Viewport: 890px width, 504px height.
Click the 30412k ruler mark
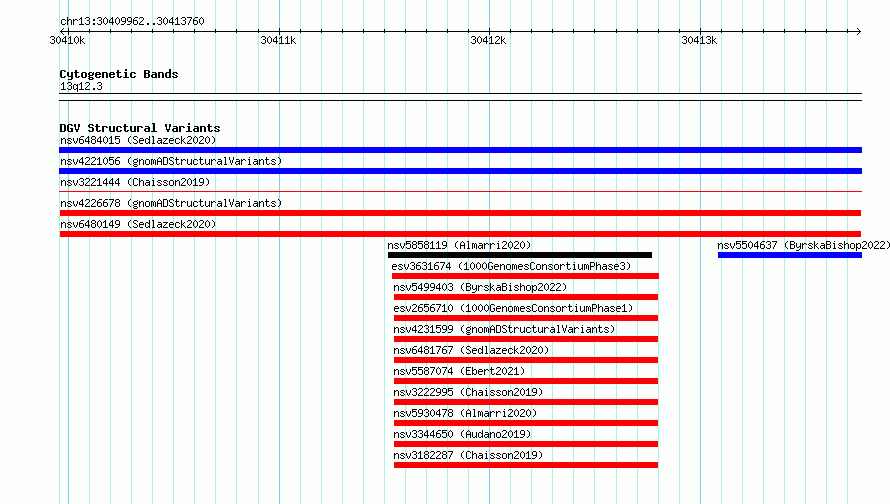point(488,40)
